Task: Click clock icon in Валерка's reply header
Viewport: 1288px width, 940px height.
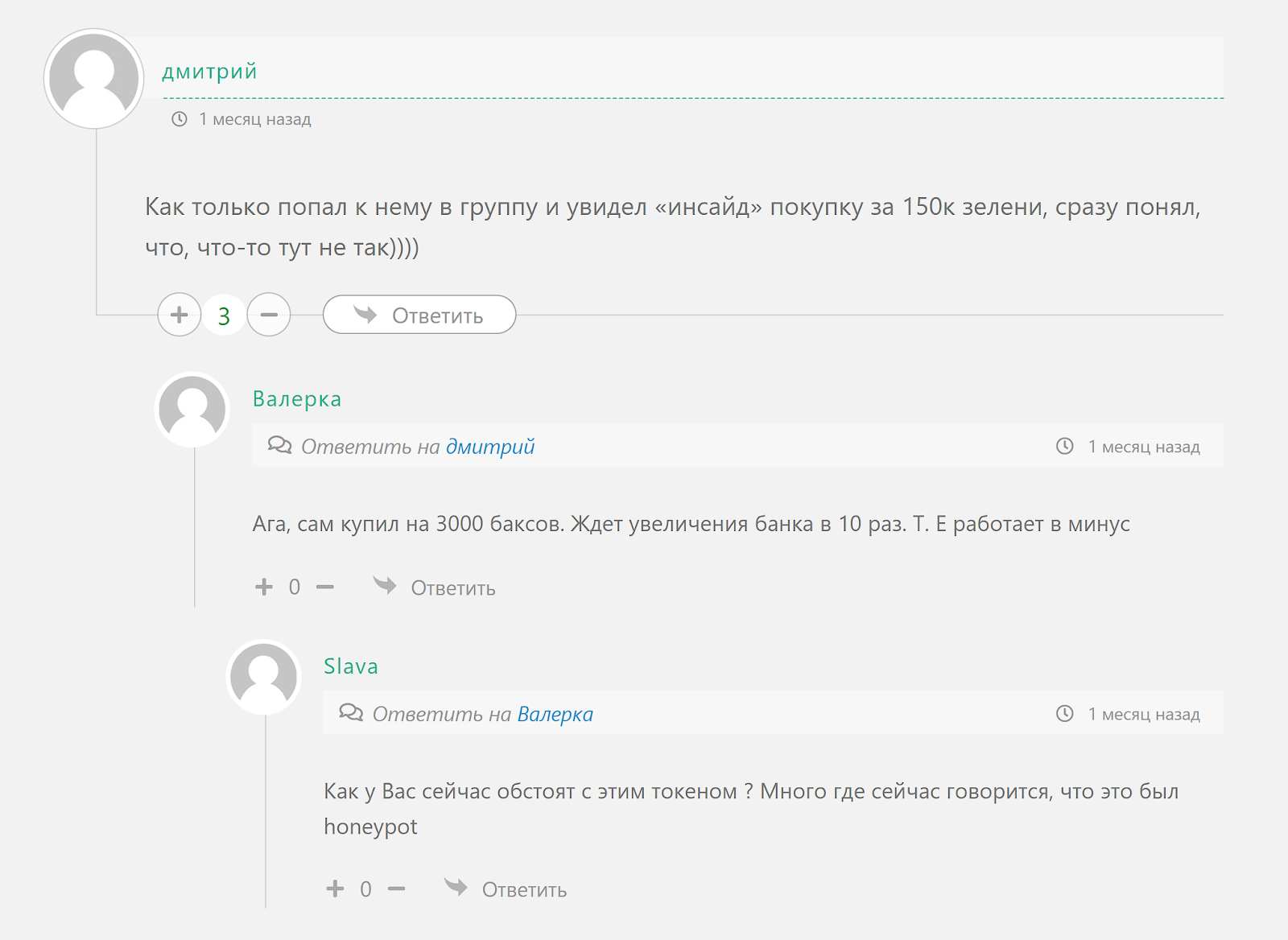Action: (x=1065, y=446)
